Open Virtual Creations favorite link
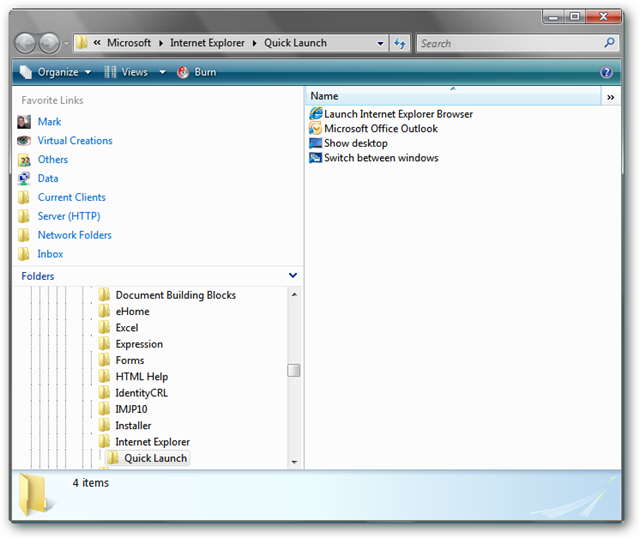The height and width of the screenshot is (539, 640). click(x=75, y=141)
